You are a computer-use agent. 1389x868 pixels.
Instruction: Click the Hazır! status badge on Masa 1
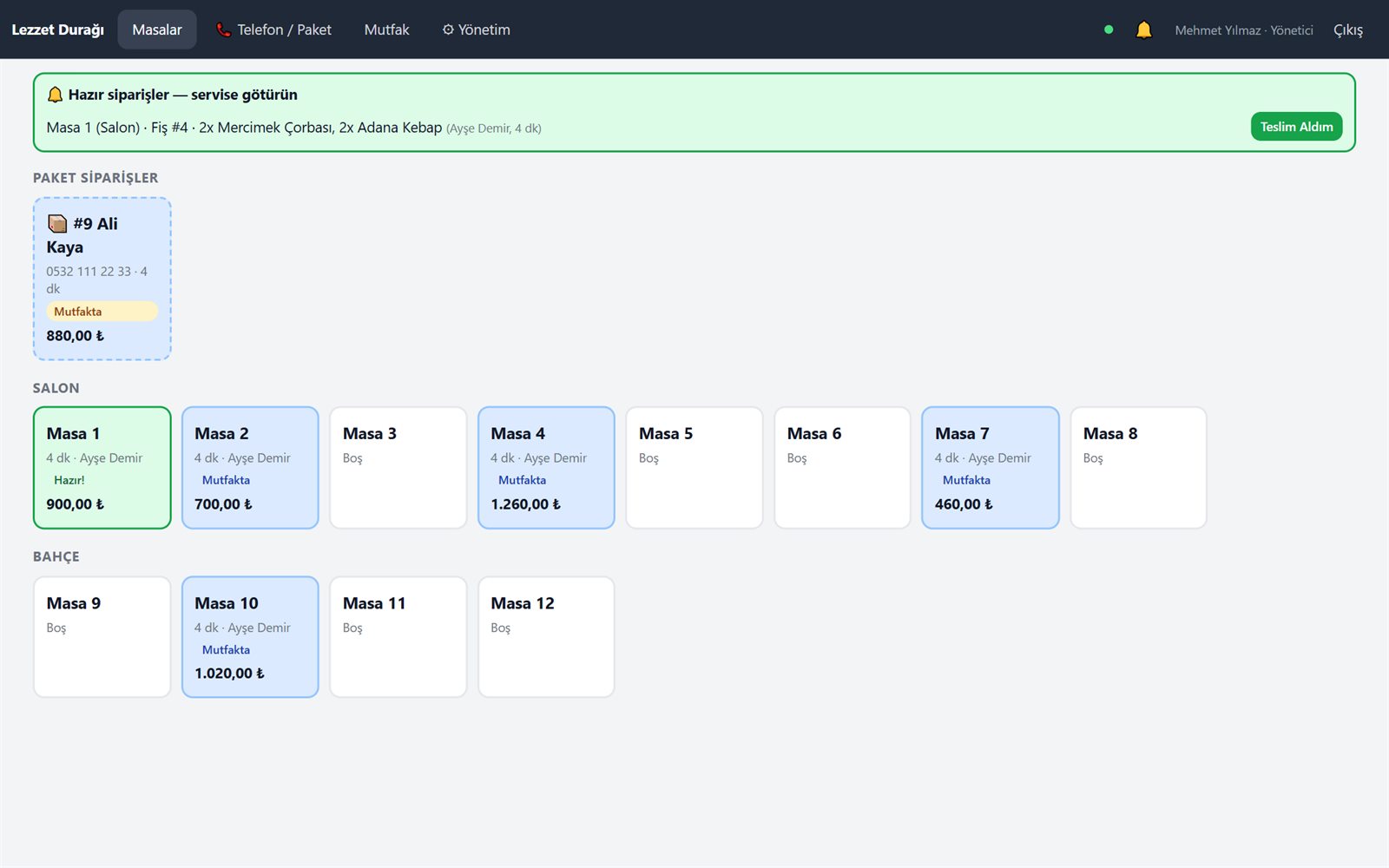click(69, 480)
